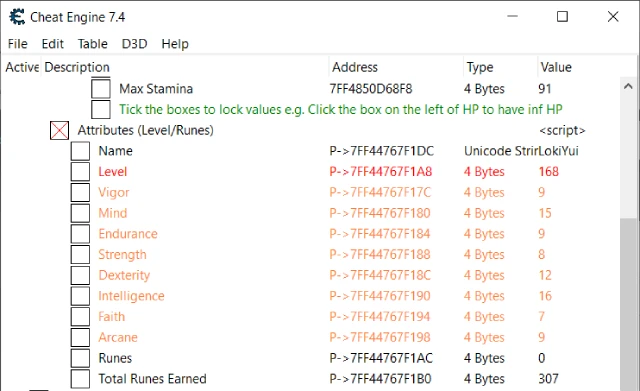Select the Runes value 0

542,358
